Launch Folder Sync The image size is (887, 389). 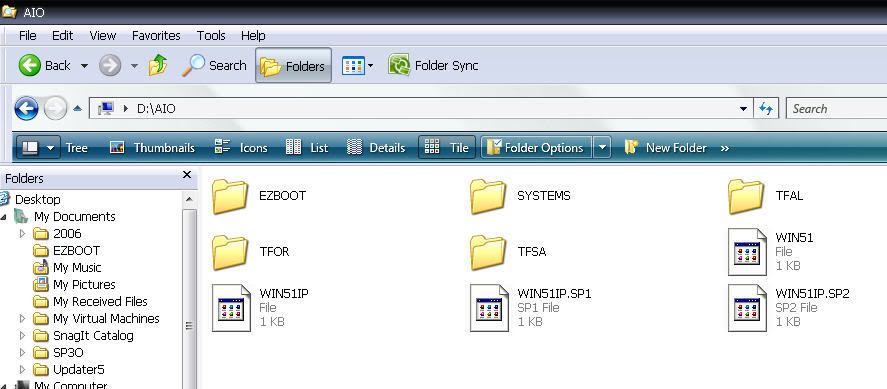coord(433,66)
